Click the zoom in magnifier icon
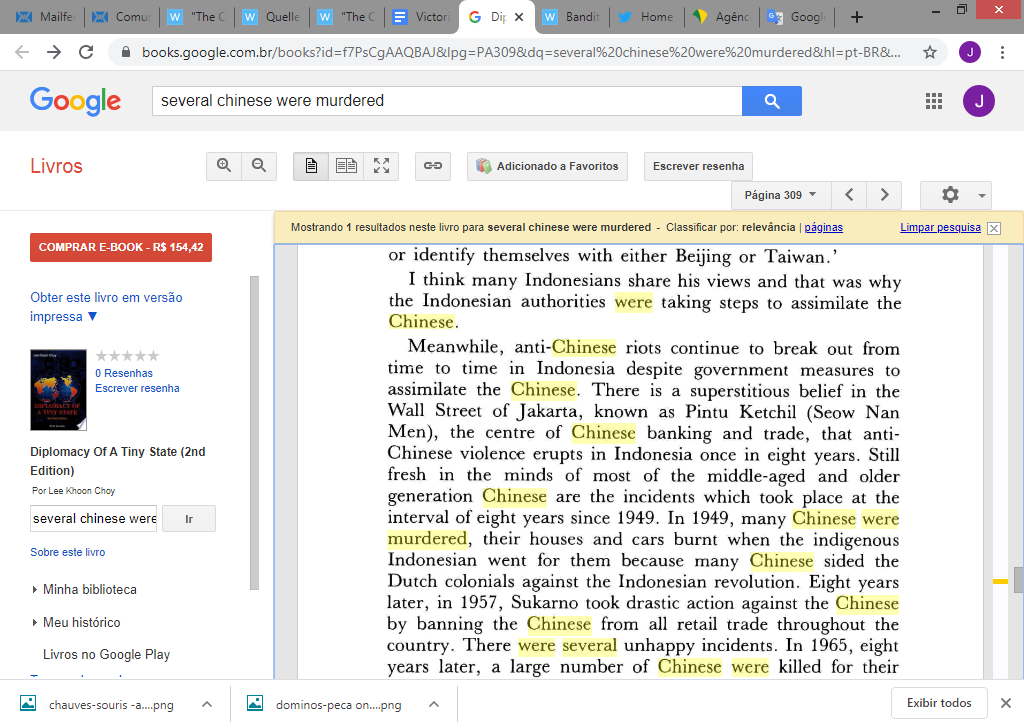Screen dimensions: 1024x728 pos(224,166)
